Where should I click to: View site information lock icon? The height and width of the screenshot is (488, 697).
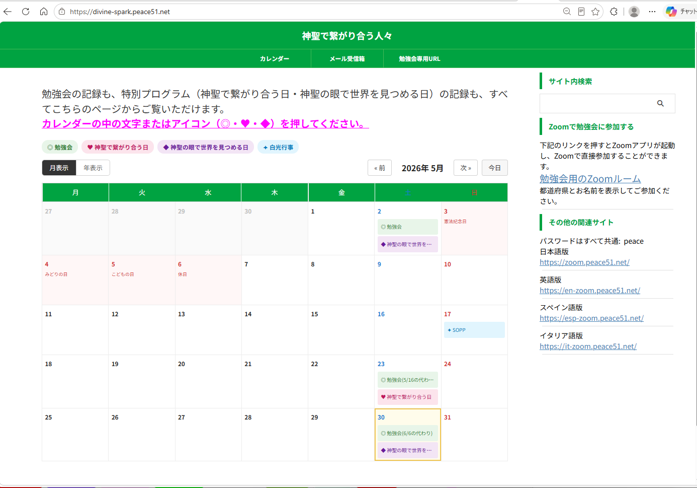[62, 12]
